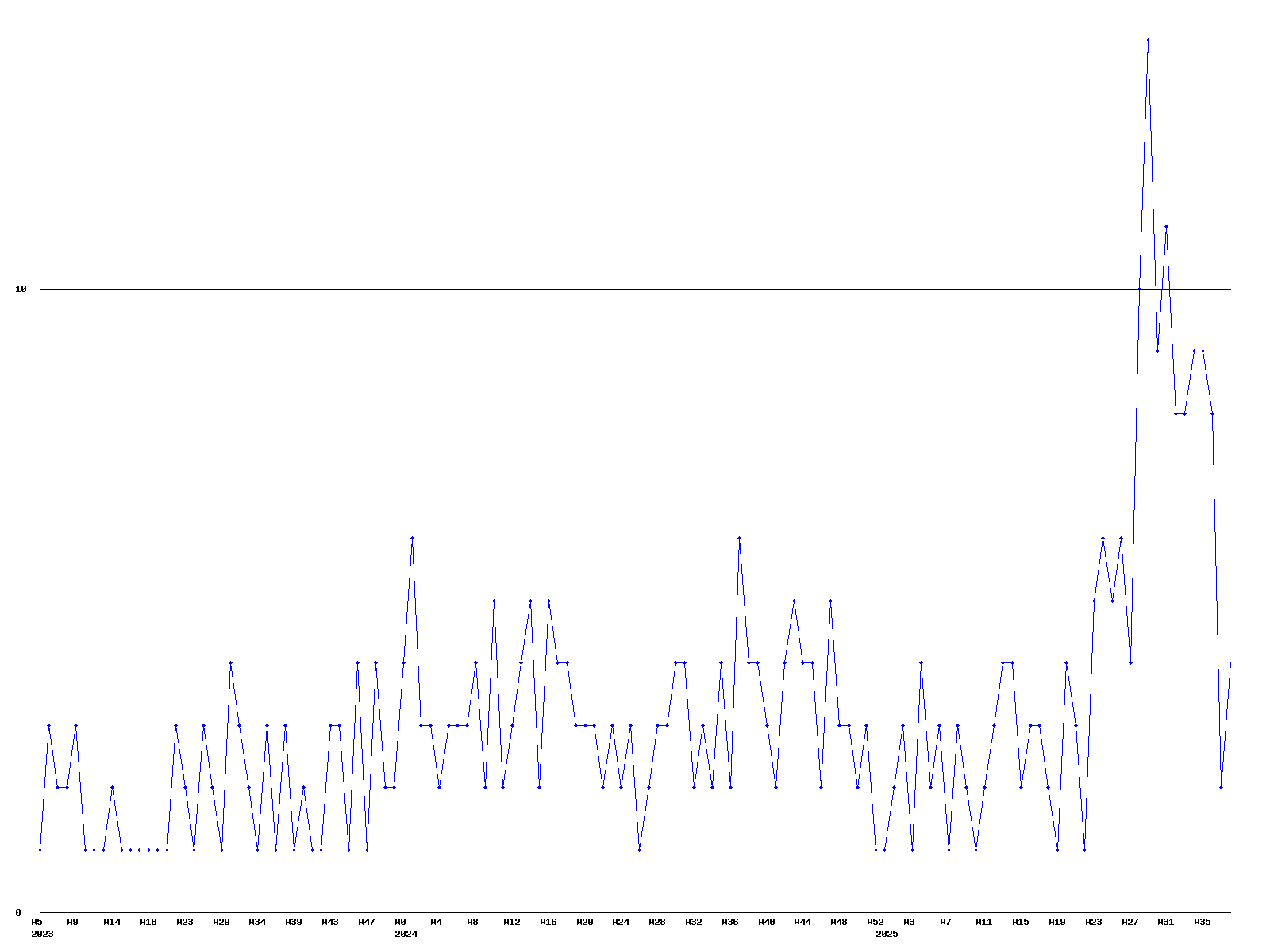Select the W16 axis label
Image resolution: width=1270 pixels, height=952 pixels.
(x=548, y=922)
